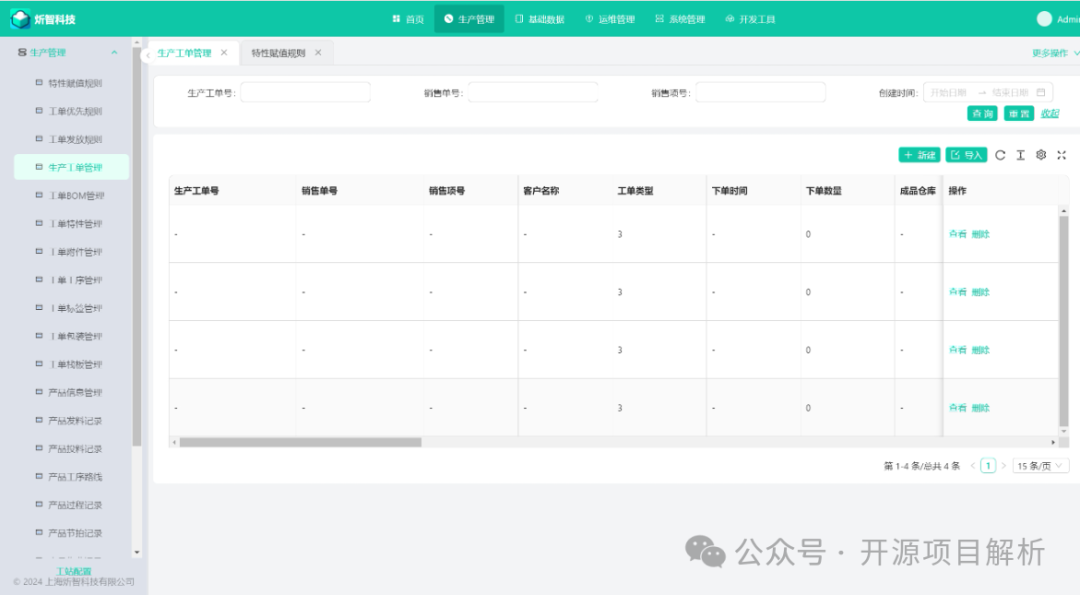Collapse the 生产管理 sidebar group

pos(114,53)
